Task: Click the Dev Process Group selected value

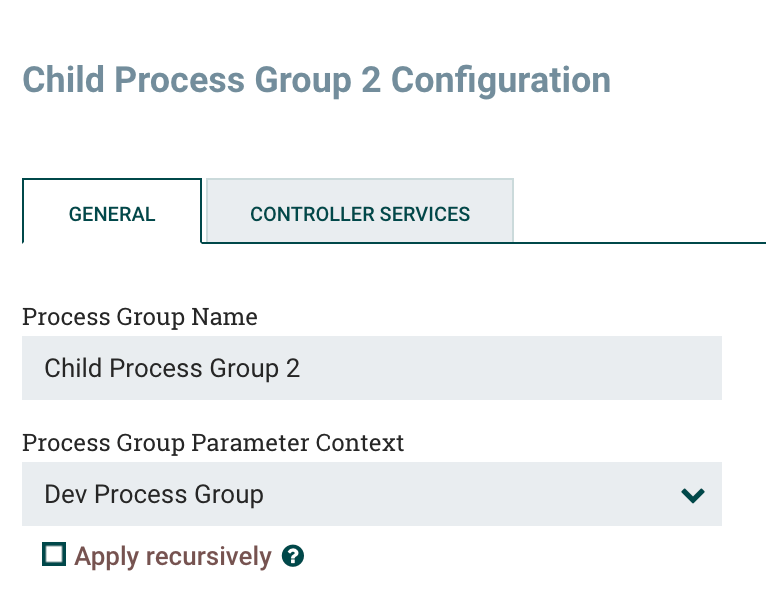Action: point(154,494)
